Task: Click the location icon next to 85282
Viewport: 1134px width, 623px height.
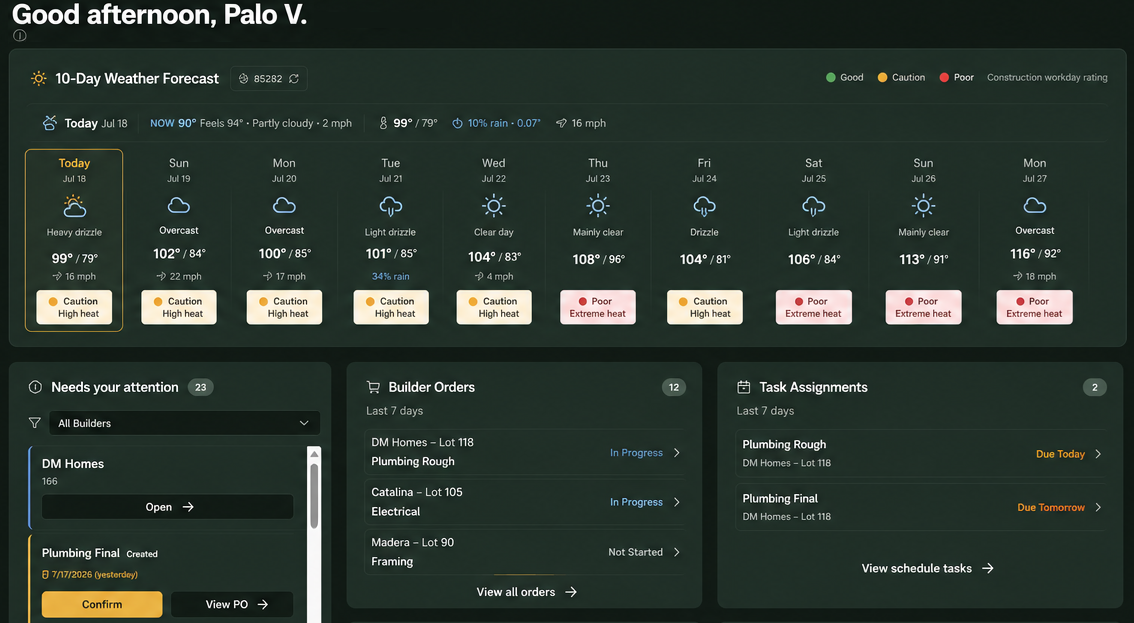Action: (244, 78)
